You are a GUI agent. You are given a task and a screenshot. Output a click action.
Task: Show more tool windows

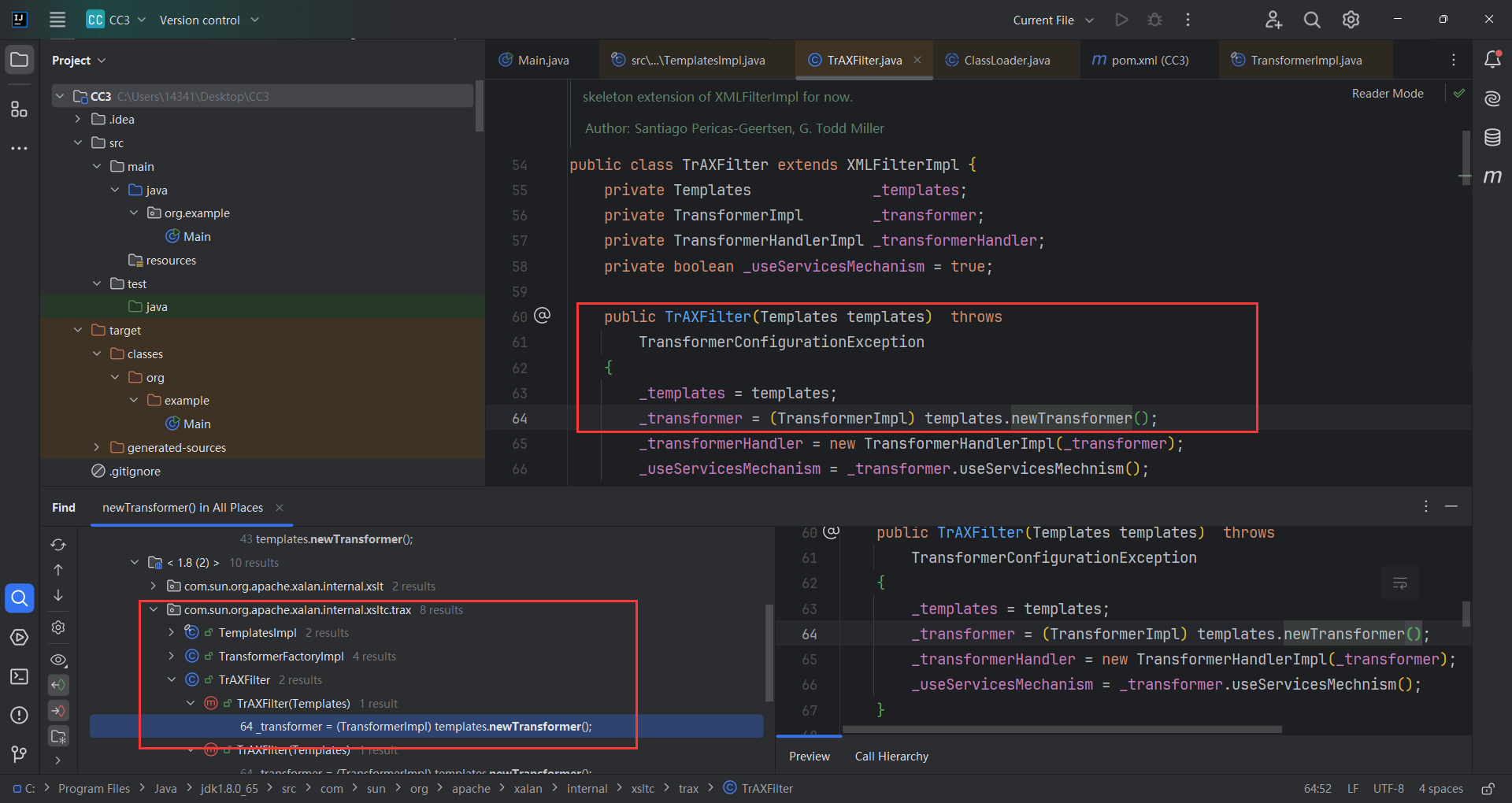tap(19, 148)
